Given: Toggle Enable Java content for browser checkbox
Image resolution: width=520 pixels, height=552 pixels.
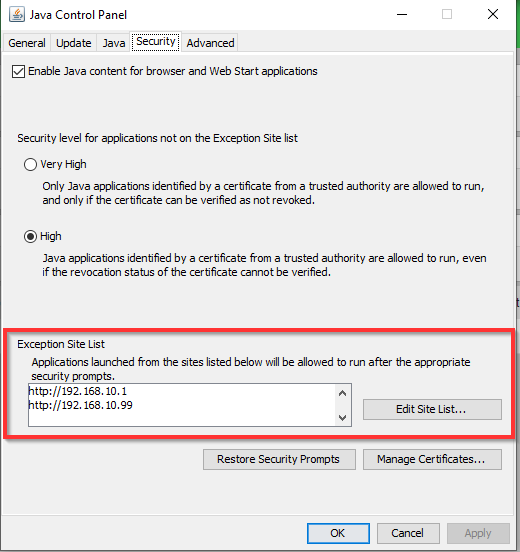Looking at the screenshot, I should point(18,71).
